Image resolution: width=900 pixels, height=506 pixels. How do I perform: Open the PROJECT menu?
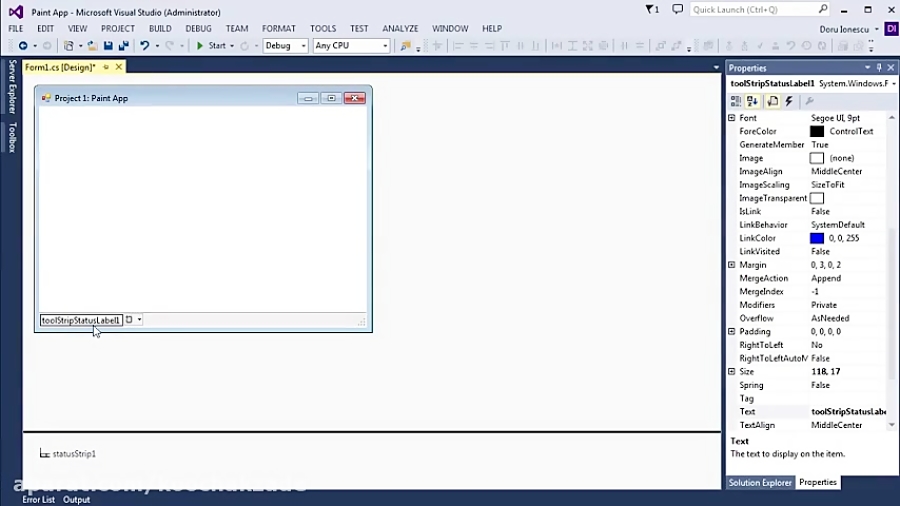(118, 29)
